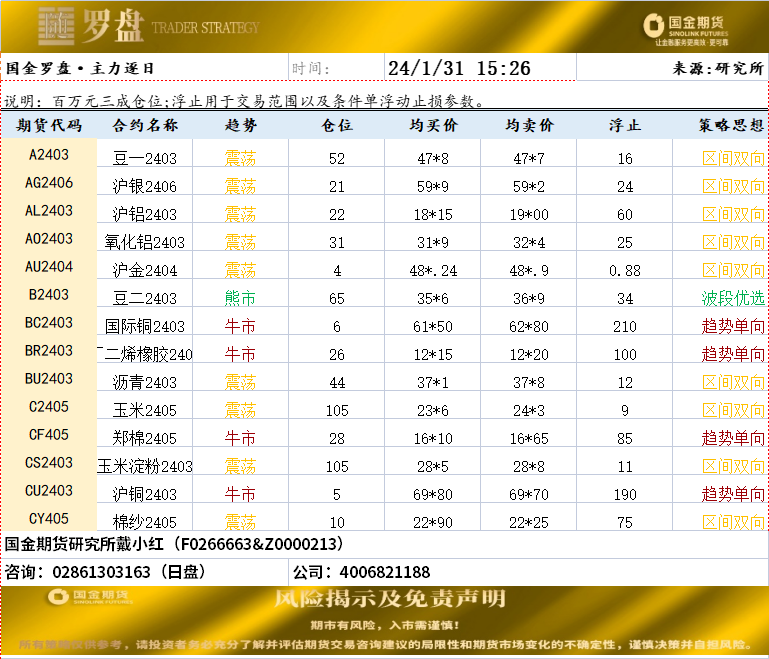The image size is (769, 659).
Task: Click the average sell price 19*00
Action: (529, 215)
